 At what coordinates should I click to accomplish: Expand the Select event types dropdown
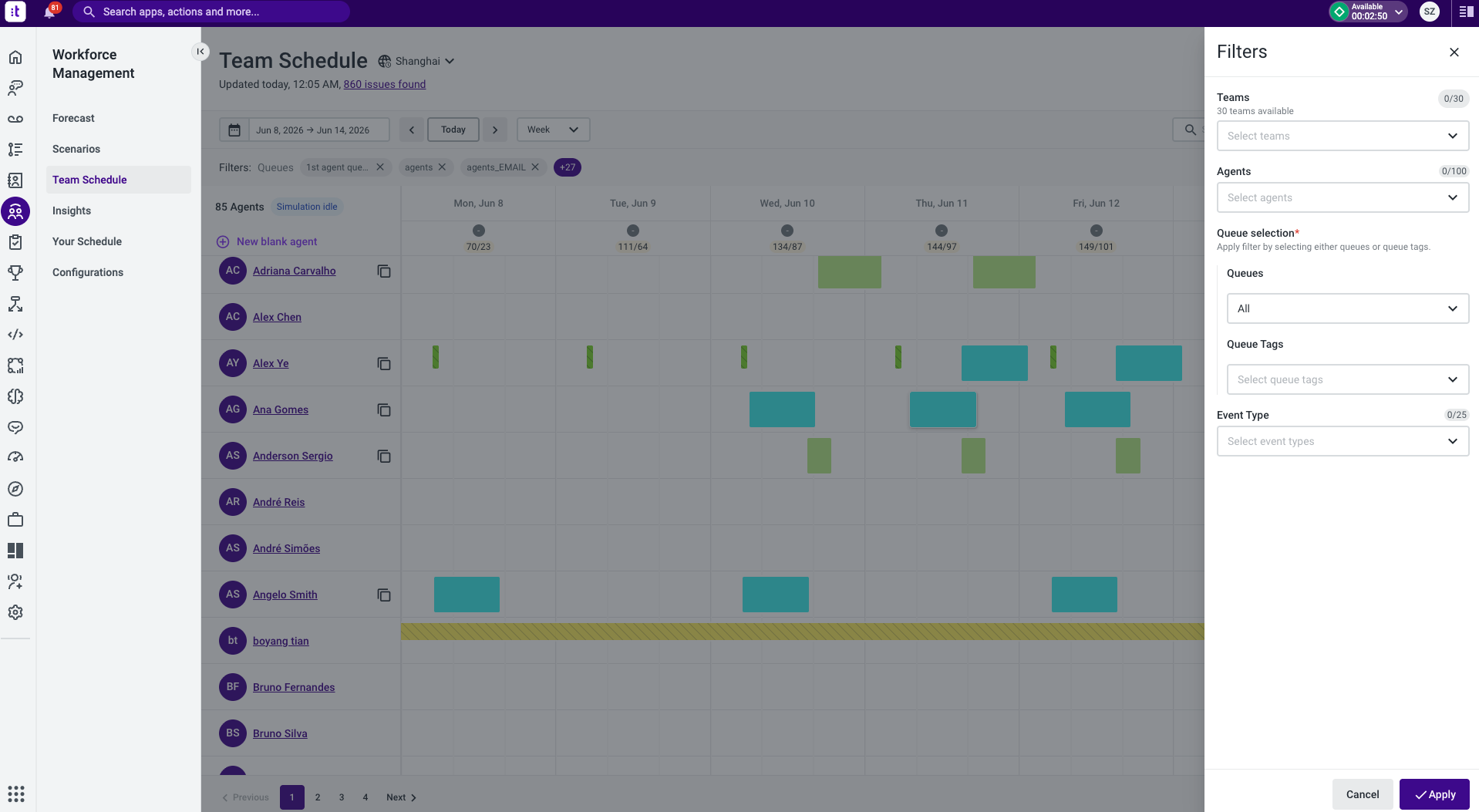pos(1343,441)
